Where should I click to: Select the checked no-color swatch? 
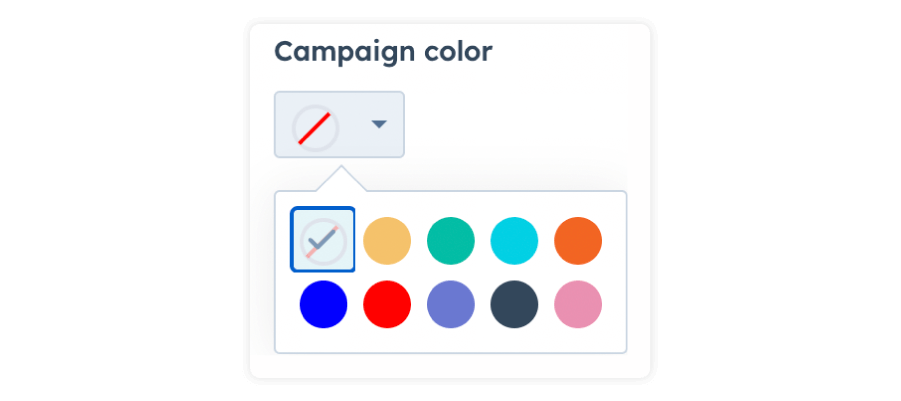(x=323, y=240)
